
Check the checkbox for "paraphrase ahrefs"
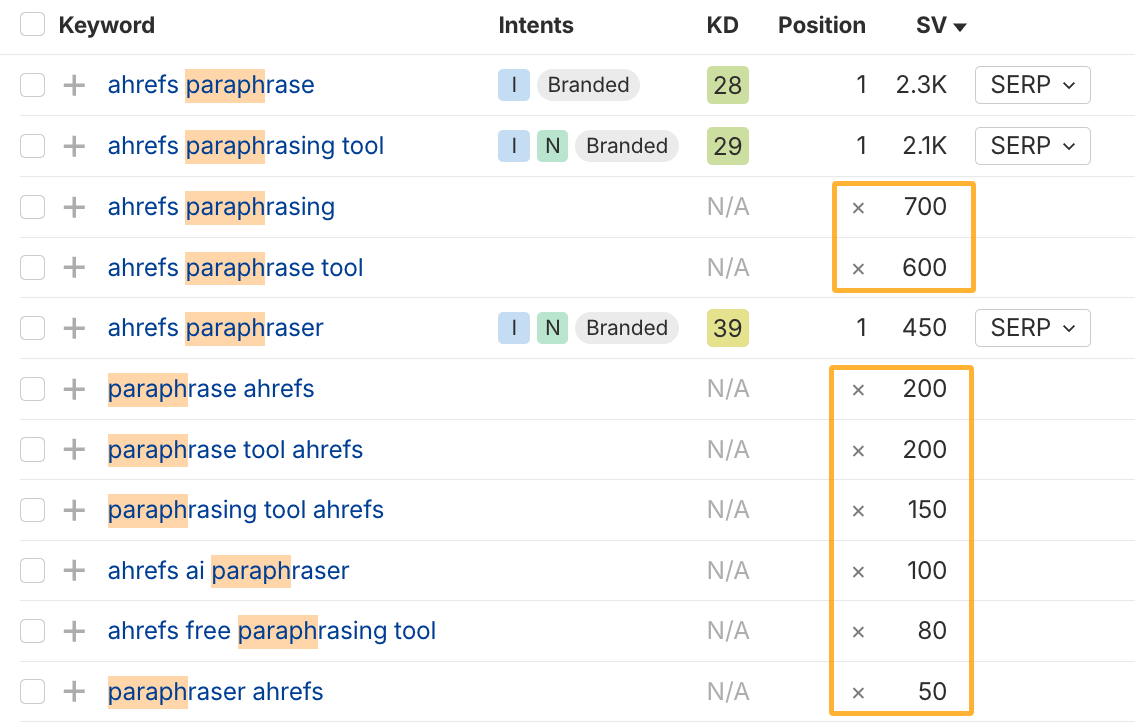pos(32,388)
